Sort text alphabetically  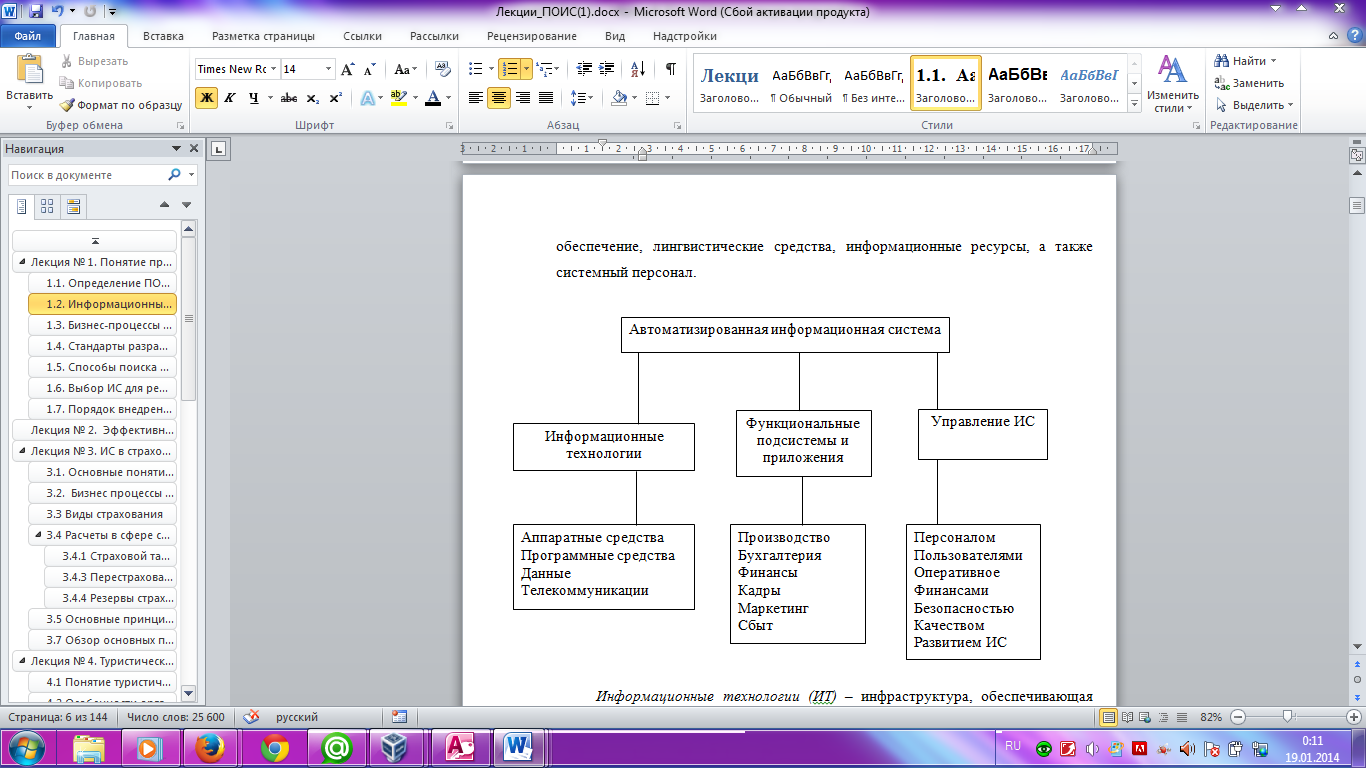pyautogui.click(x=637, y=69)
